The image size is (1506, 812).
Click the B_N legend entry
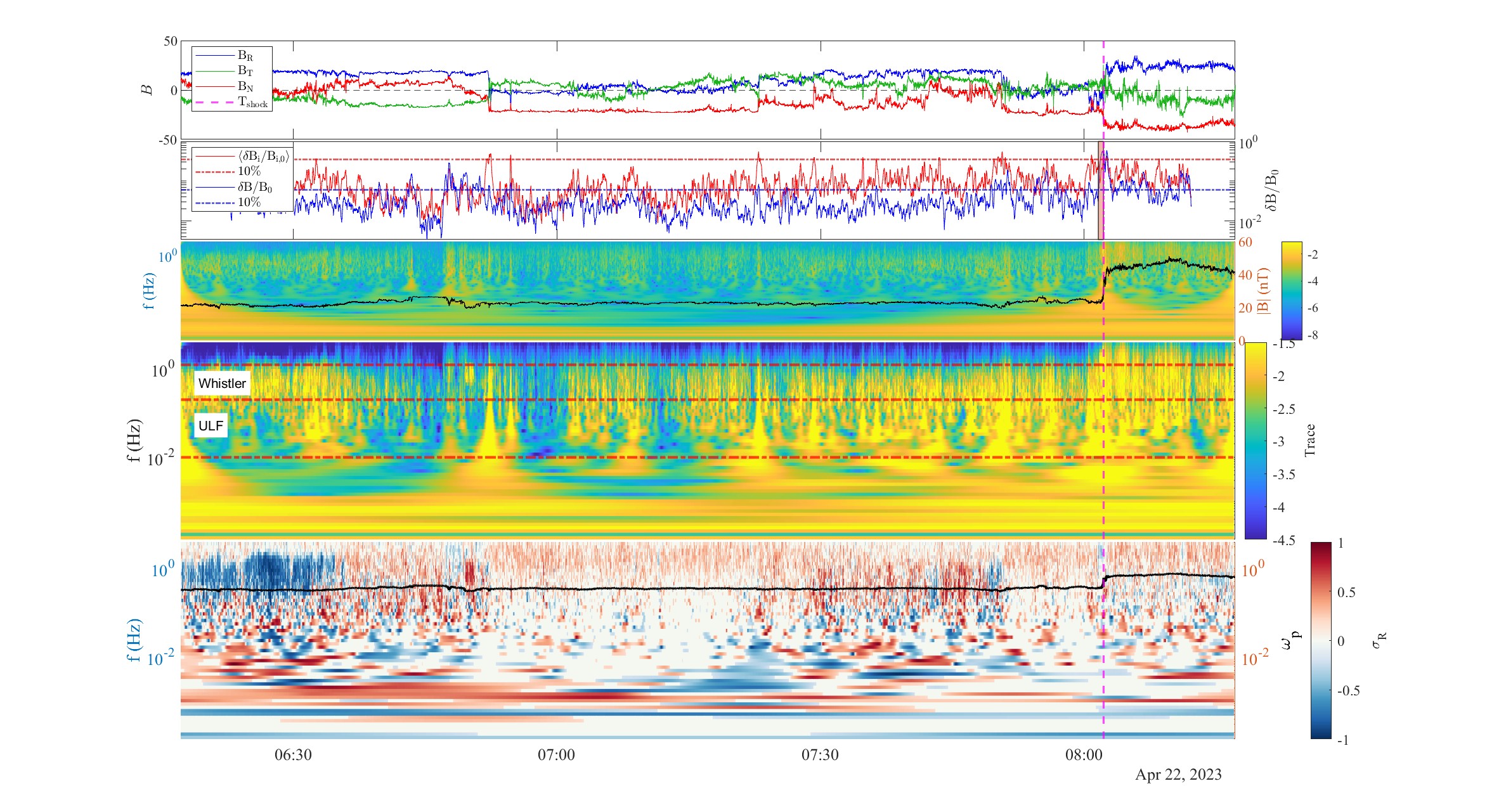(232, 86)
